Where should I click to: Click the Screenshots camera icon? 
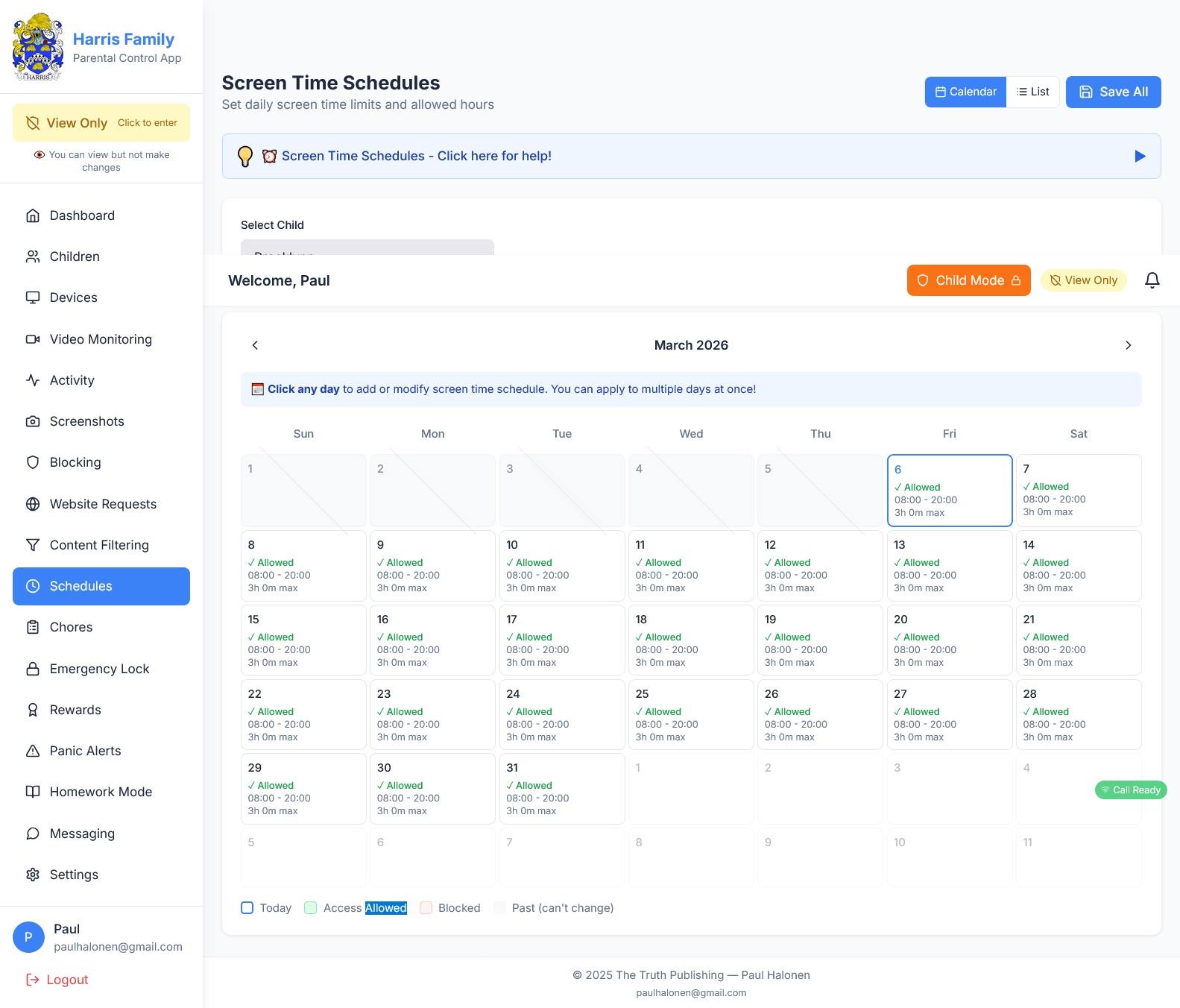(x=33, y=421)
